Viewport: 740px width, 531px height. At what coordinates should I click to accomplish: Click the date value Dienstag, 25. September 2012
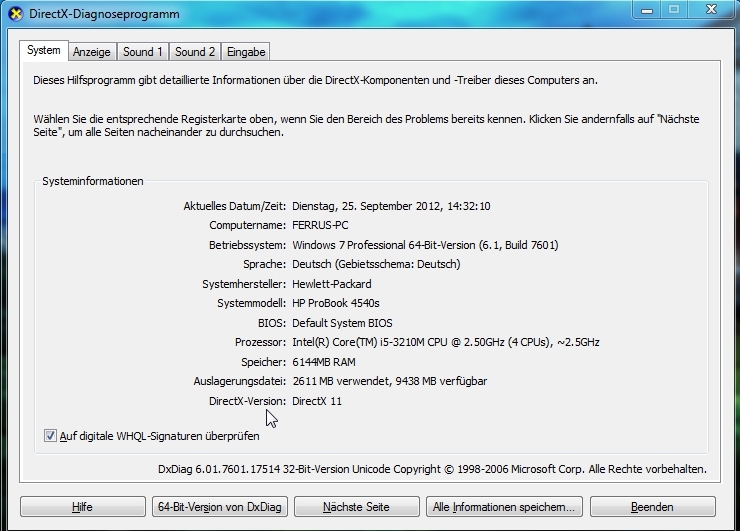pos(391,206)
